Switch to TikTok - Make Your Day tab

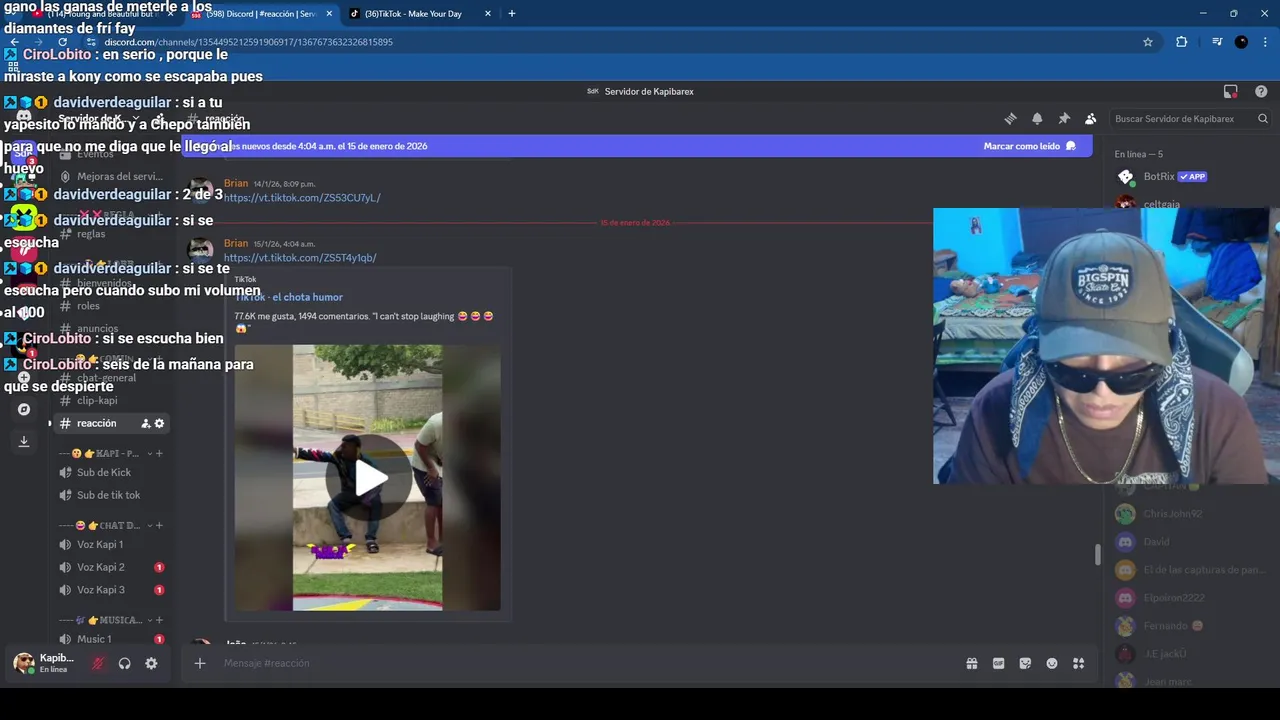[418, 14]
